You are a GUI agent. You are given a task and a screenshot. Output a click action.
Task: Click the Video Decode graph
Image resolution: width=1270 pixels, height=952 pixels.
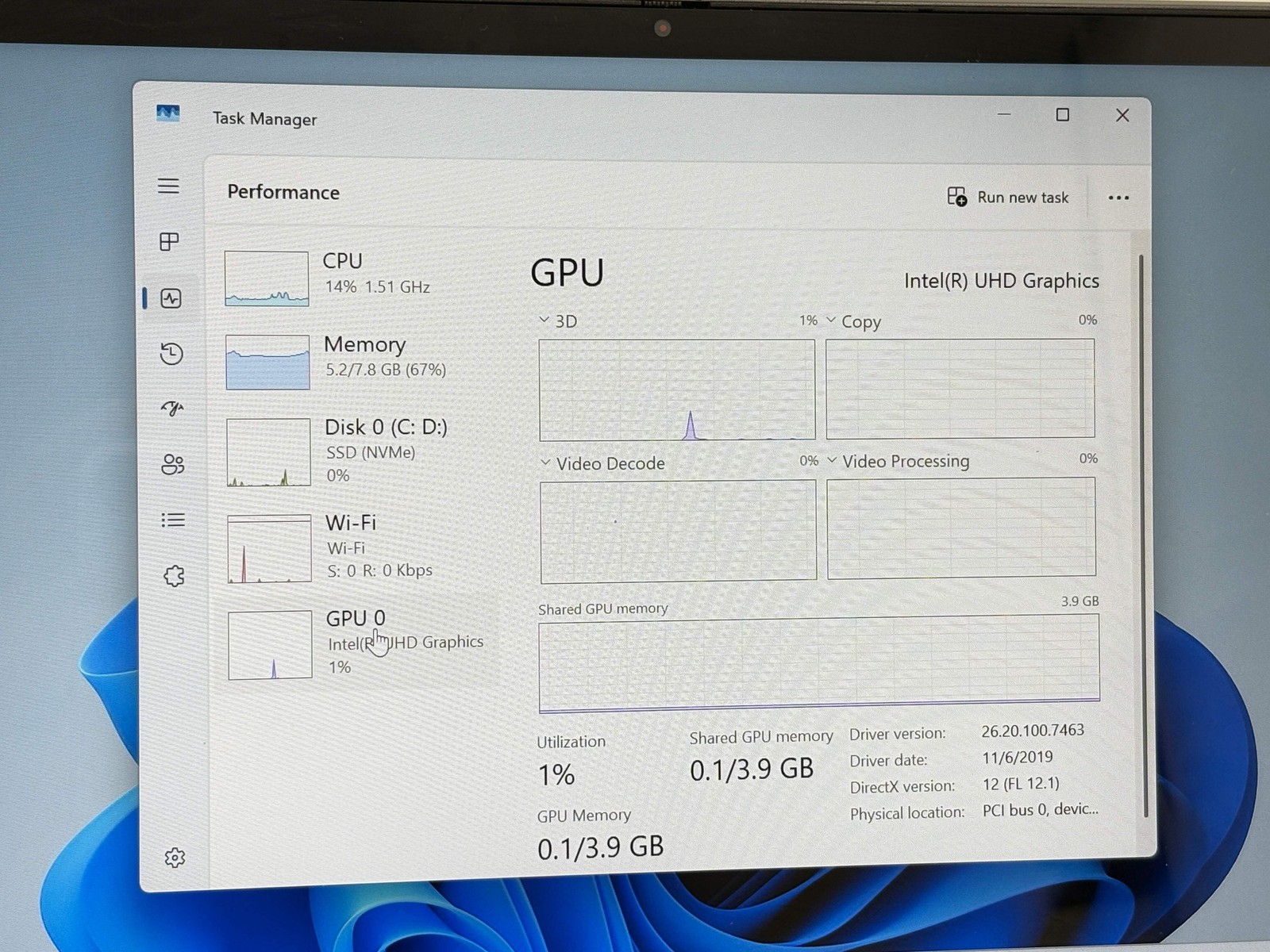click(679, 531)
